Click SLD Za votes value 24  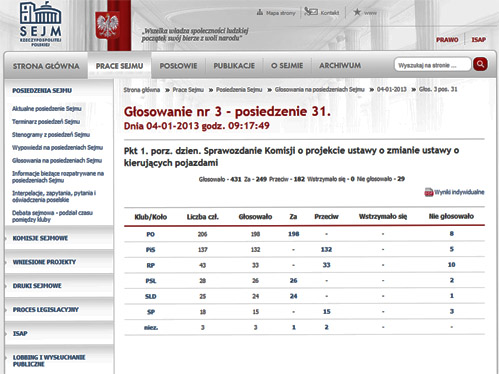[x=293, y=296]
